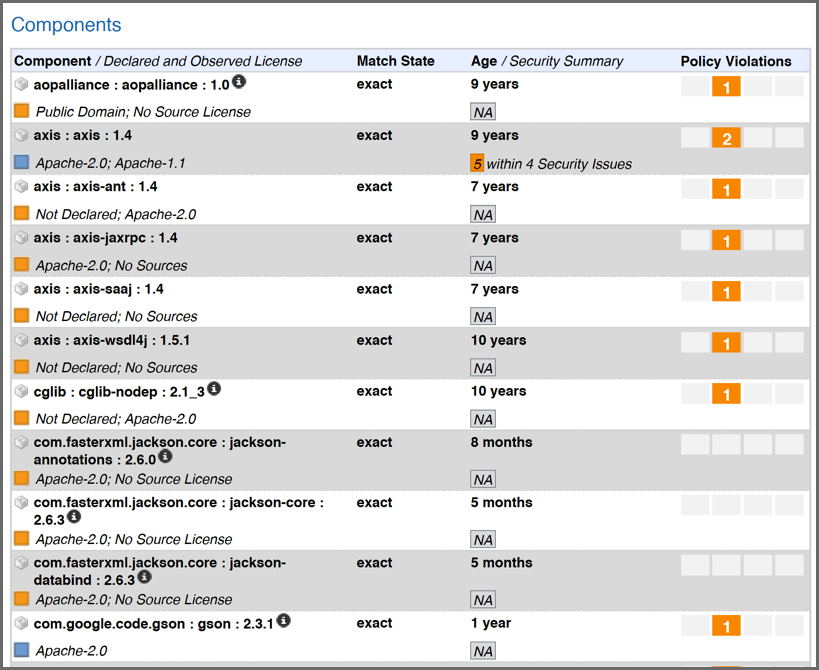The height and width of the screenshot is (670, 819).
Task: Click the info icon beside aopalliance 1.0
Action: coord(239,81)
